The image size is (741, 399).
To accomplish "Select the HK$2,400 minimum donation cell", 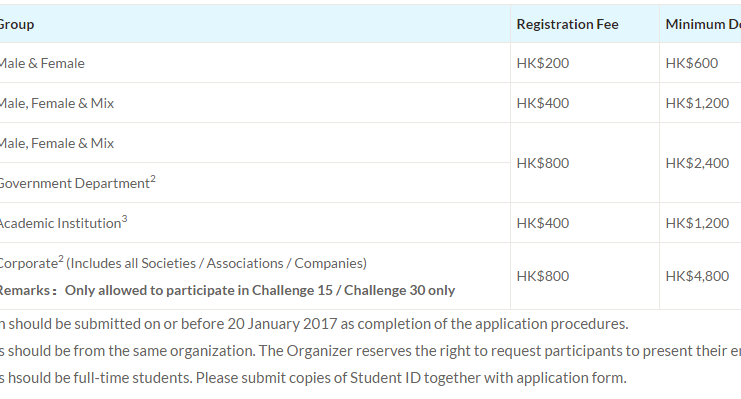I will click(x=700, y=163).
